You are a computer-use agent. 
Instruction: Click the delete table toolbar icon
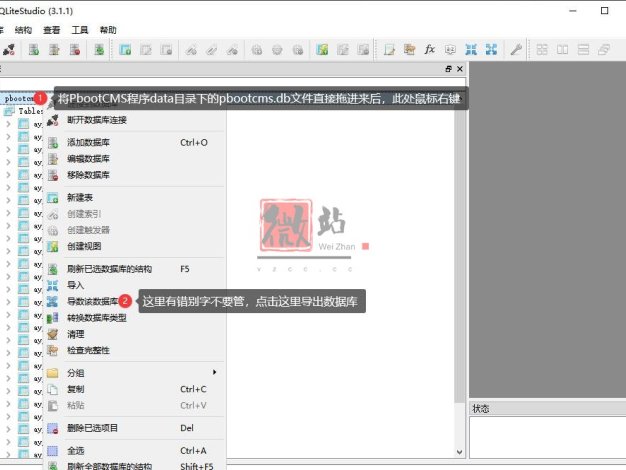166,50
